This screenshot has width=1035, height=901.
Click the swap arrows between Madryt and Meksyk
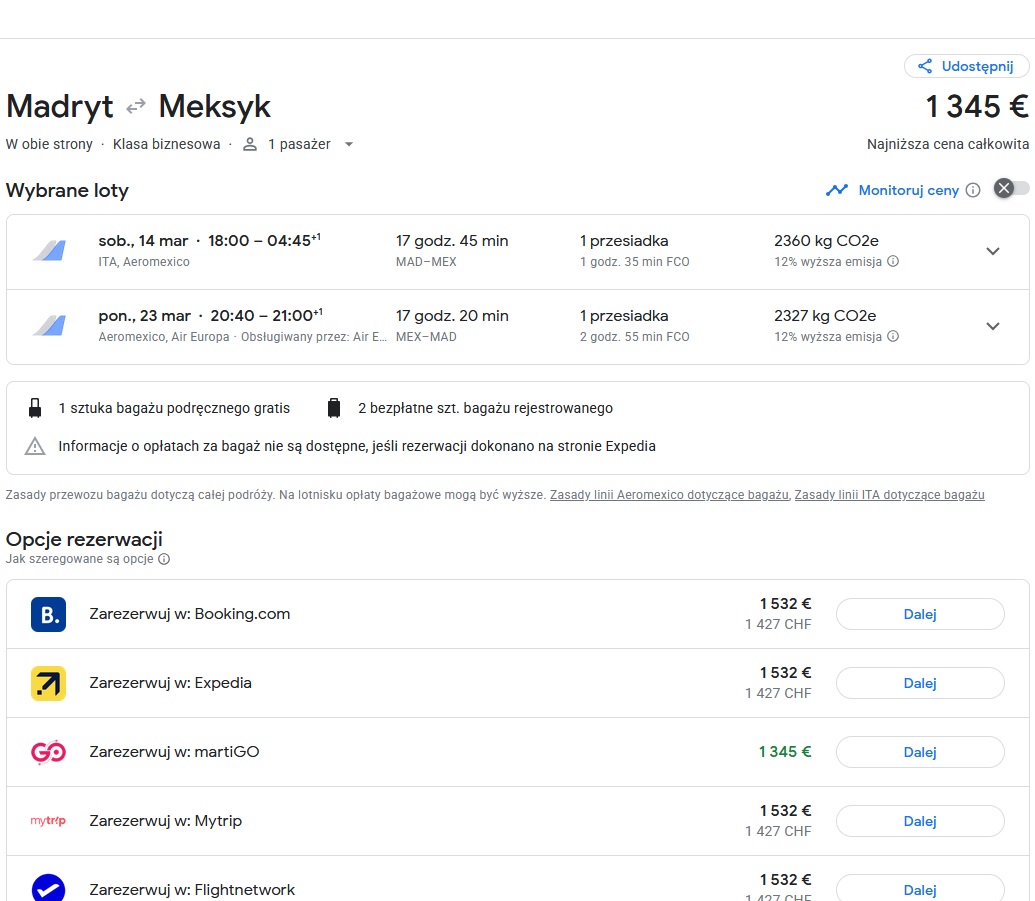(x=136, y=106)
